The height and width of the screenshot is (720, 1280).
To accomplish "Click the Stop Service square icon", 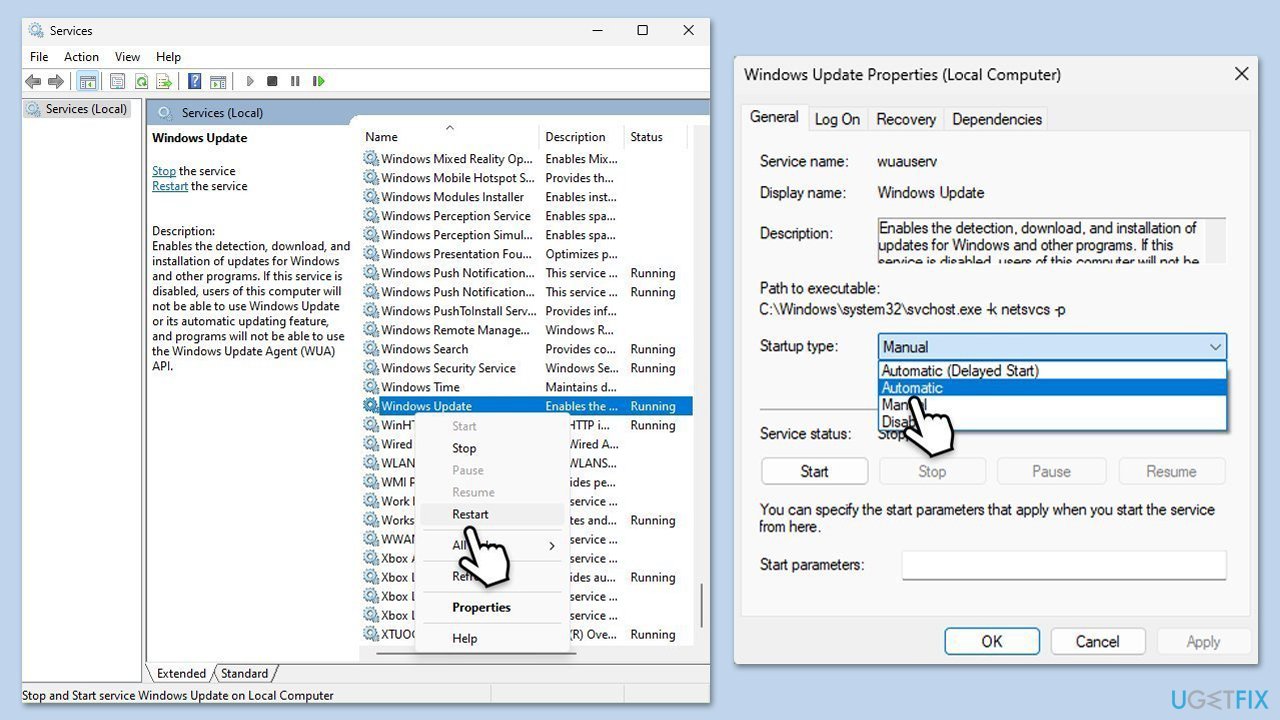I will click(272, 81).
